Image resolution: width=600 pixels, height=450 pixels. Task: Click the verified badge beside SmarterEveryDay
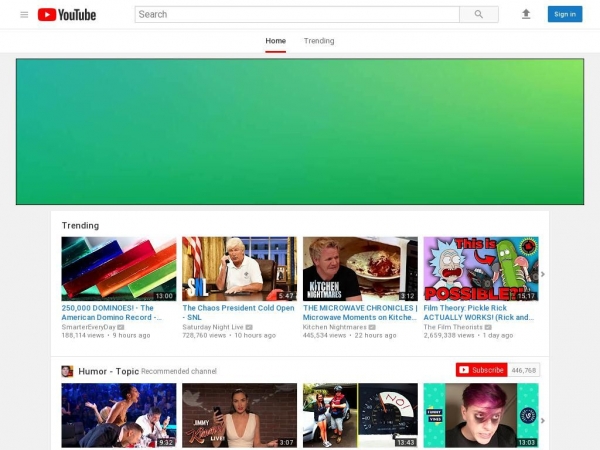[121, 327]
